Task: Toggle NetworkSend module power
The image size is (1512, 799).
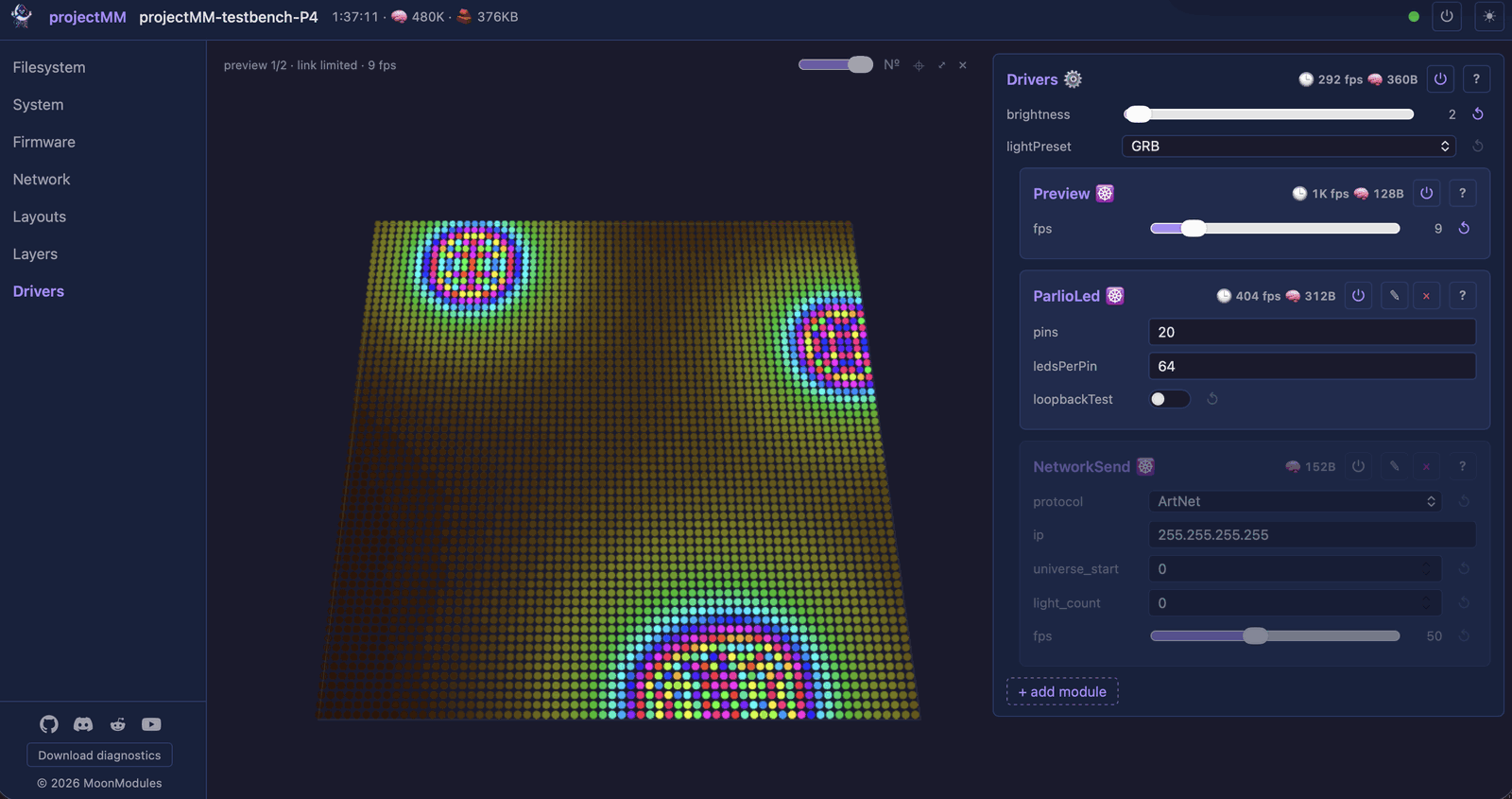Action: [x=1358, y=466]
